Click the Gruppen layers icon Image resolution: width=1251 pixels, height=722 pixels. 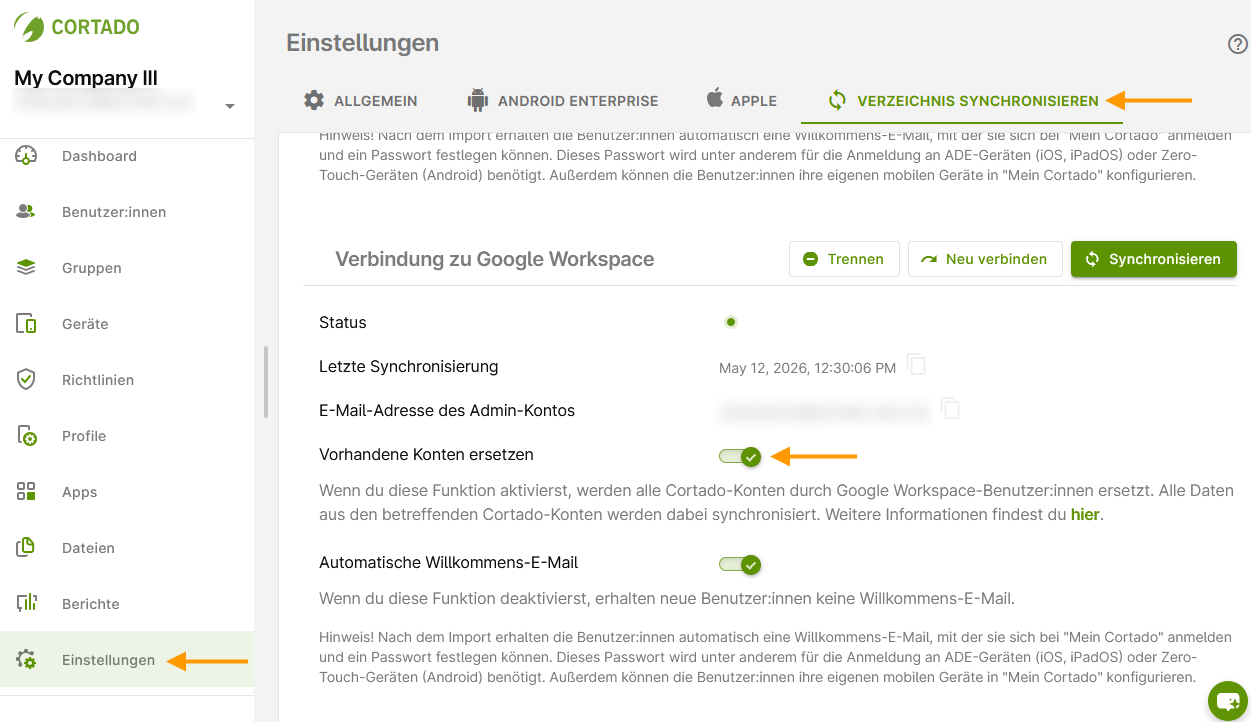[26, 268]
